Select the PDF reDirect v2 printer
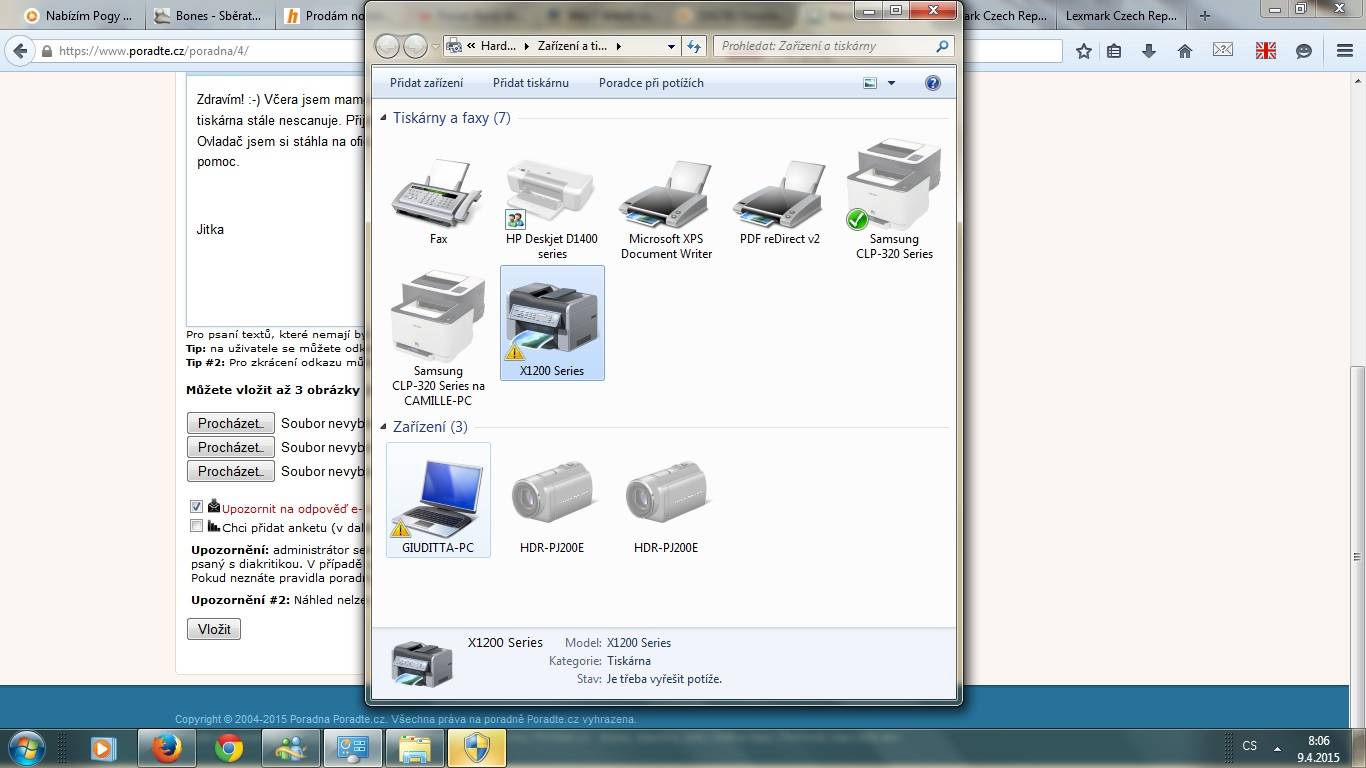1366x768 pixels. coord(780,200)
